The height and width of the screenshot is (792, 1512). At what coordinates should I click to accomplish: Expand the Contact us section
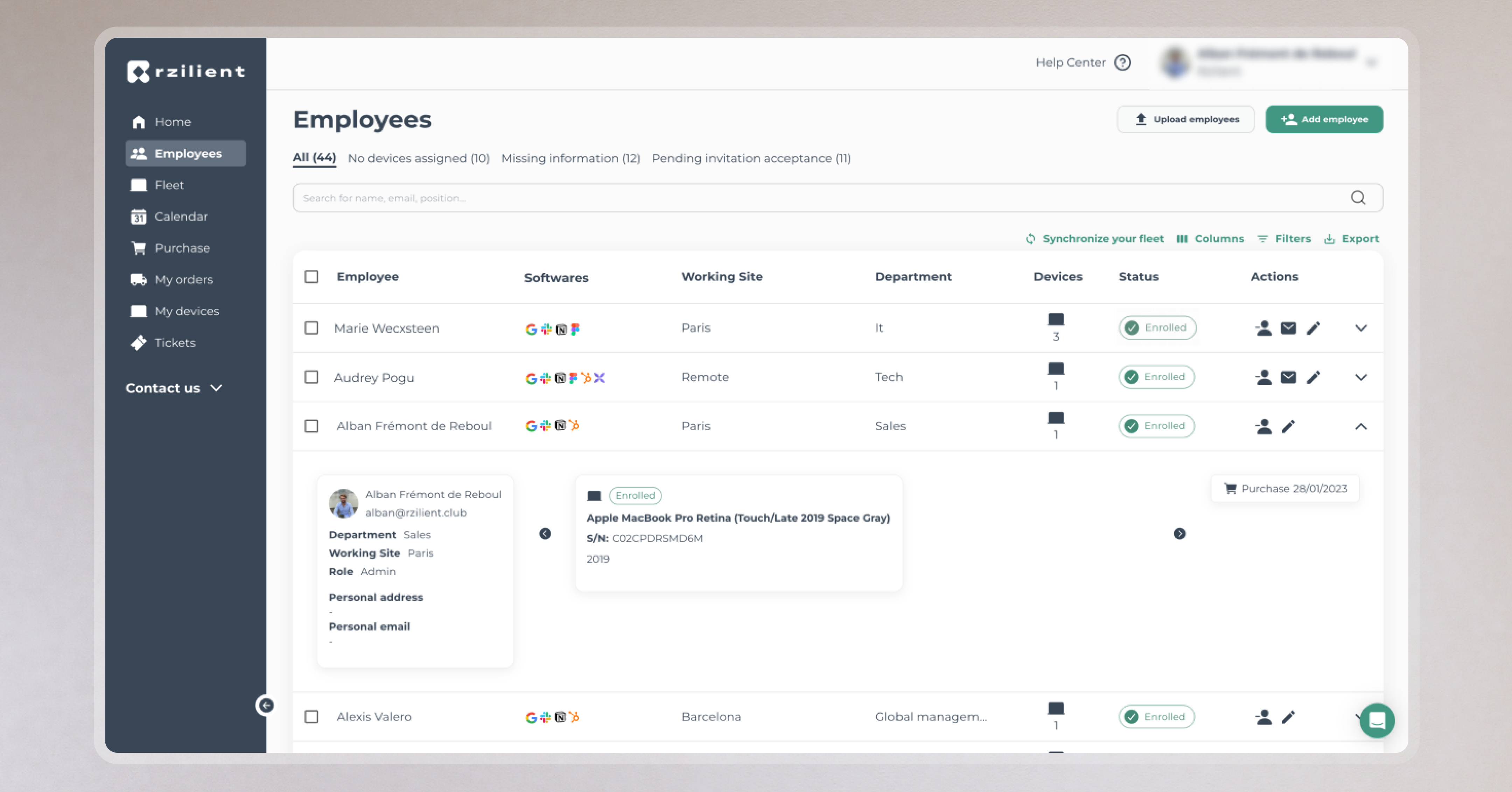click(174, 388)
